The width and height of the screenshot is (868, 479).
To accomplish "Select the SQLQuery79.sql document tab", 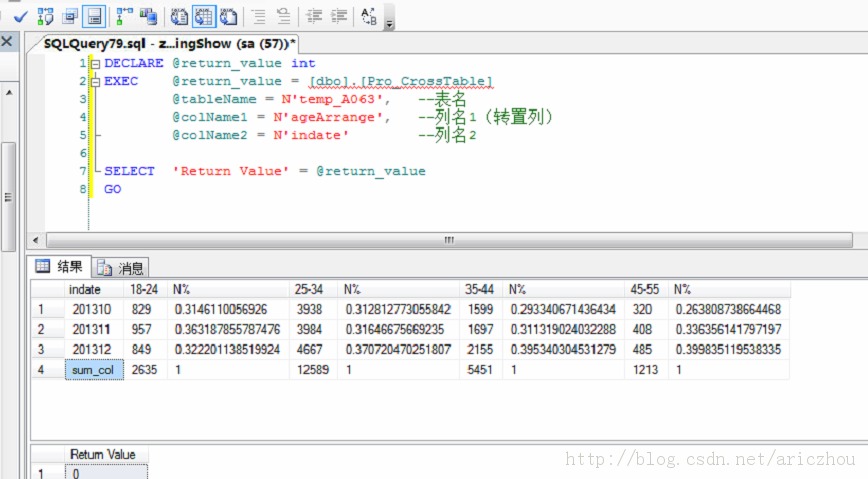I will pyautogui.click(x=169, y=44).
